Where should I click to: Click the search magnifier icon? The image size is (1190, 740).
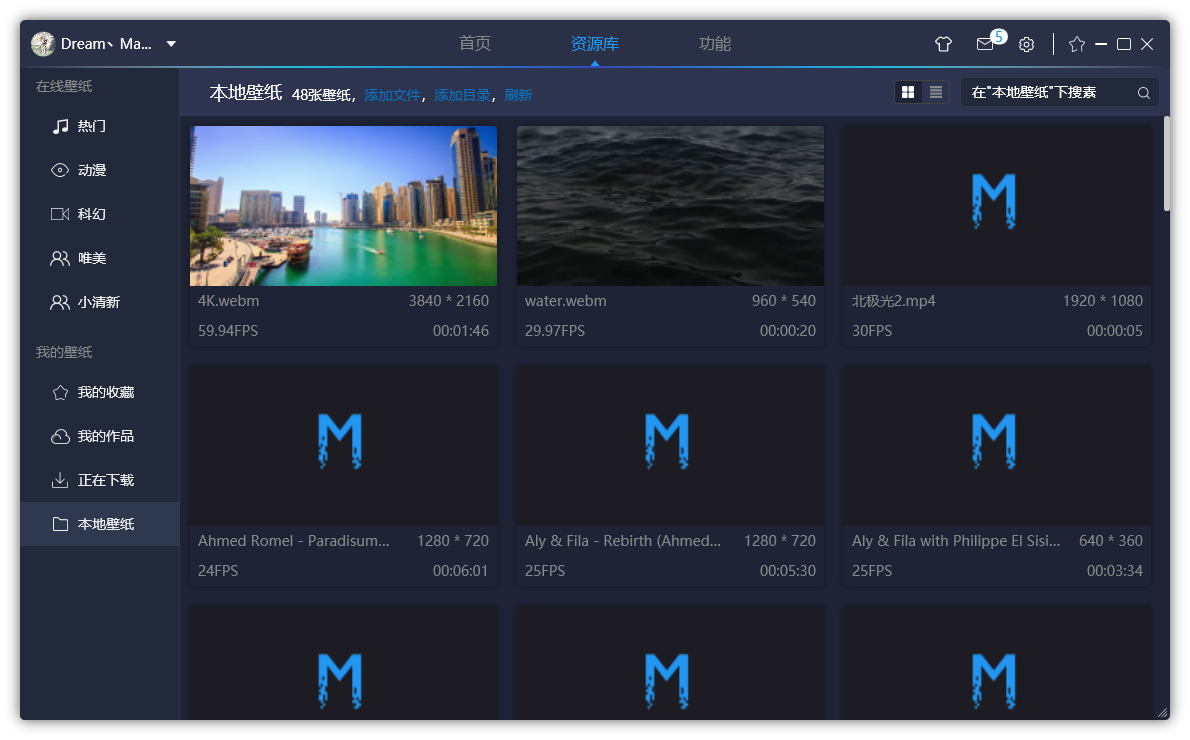(x=1143, y=93)
